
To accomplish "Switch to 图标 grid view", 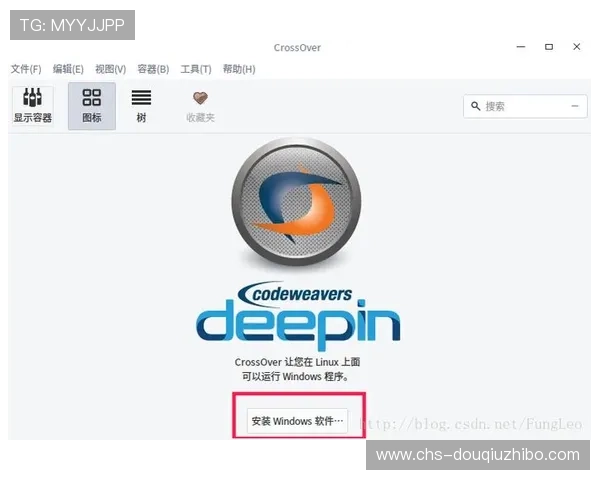I will (x=92, y=106).
